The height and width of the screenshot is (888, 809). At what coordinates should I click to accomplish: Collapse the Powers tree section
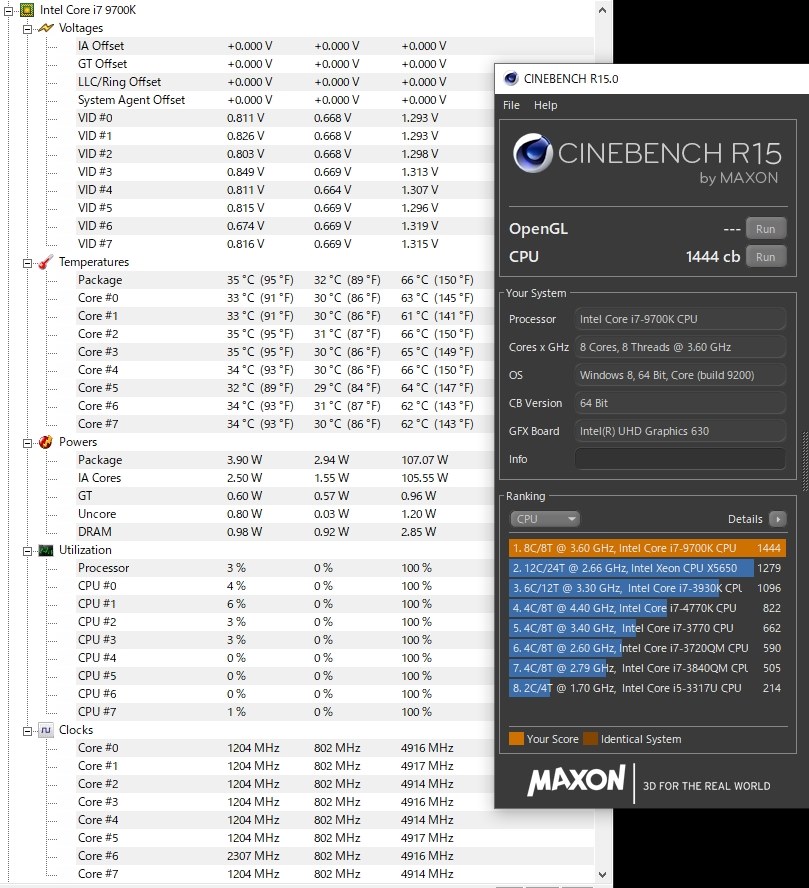tap(27, 443)
